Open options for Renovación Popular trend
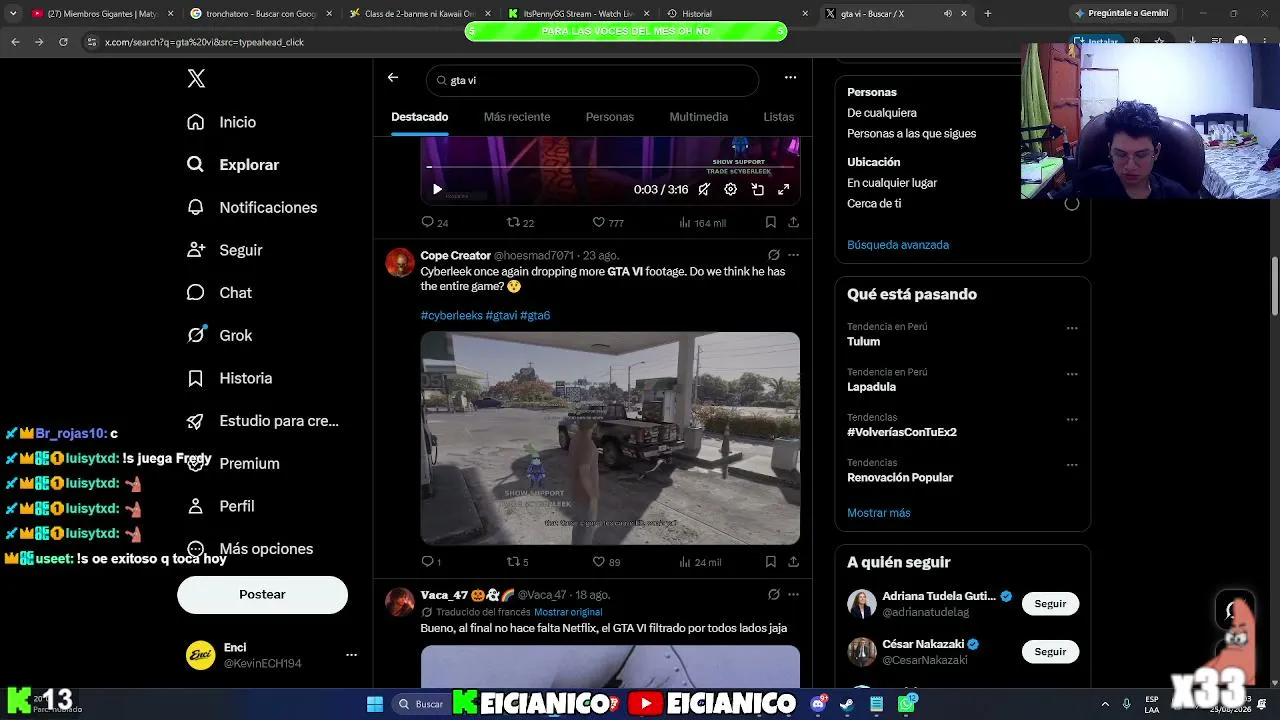1280x720 pixels. 1072,465
